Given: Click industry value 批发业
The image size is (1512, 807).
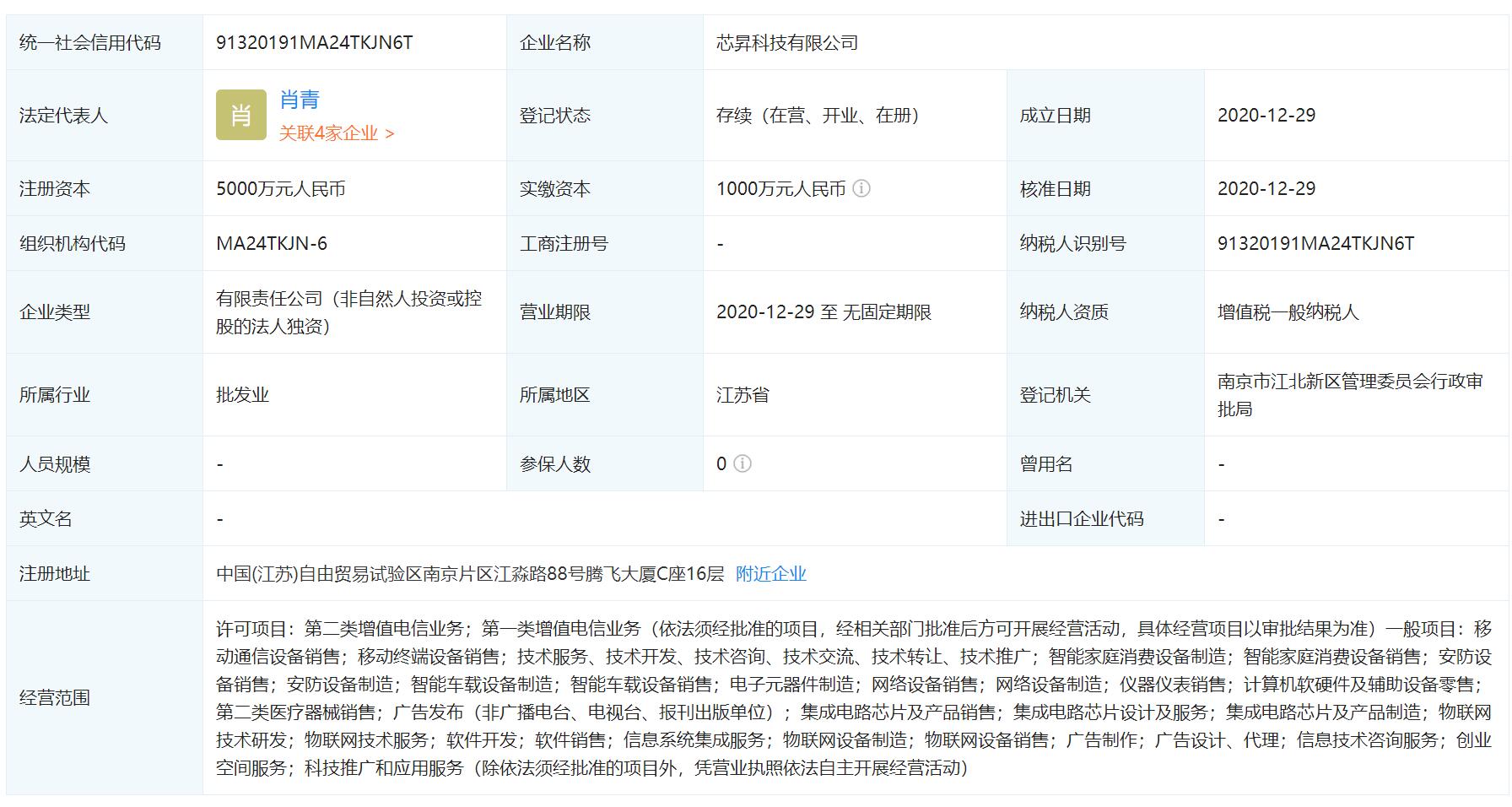Looking at the screenshot, I should coord(243,395).
